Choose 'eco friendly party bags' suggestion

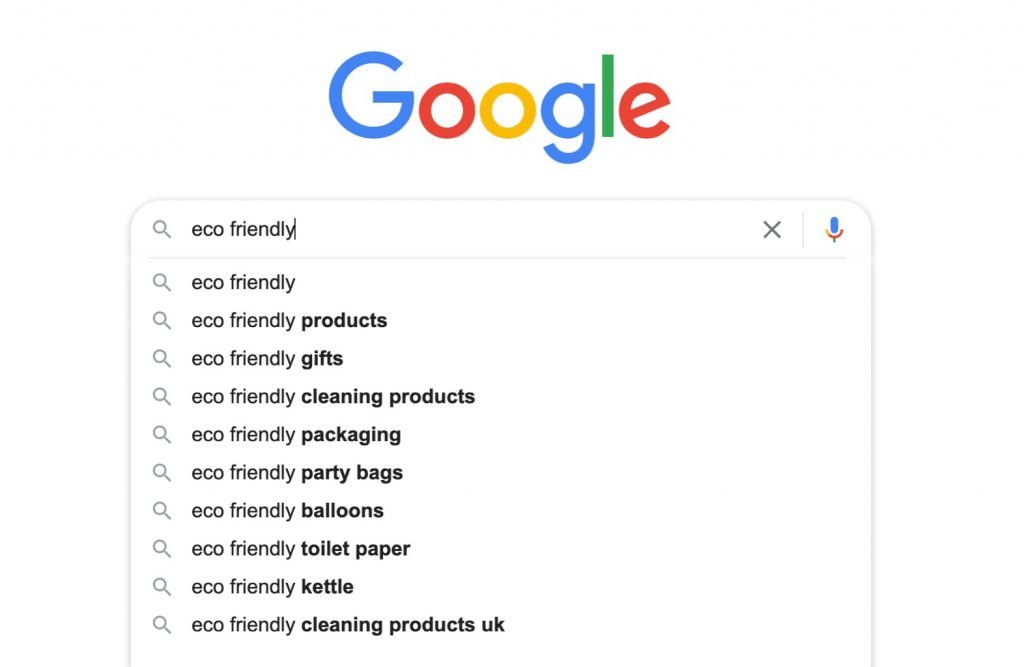point(297,473)
